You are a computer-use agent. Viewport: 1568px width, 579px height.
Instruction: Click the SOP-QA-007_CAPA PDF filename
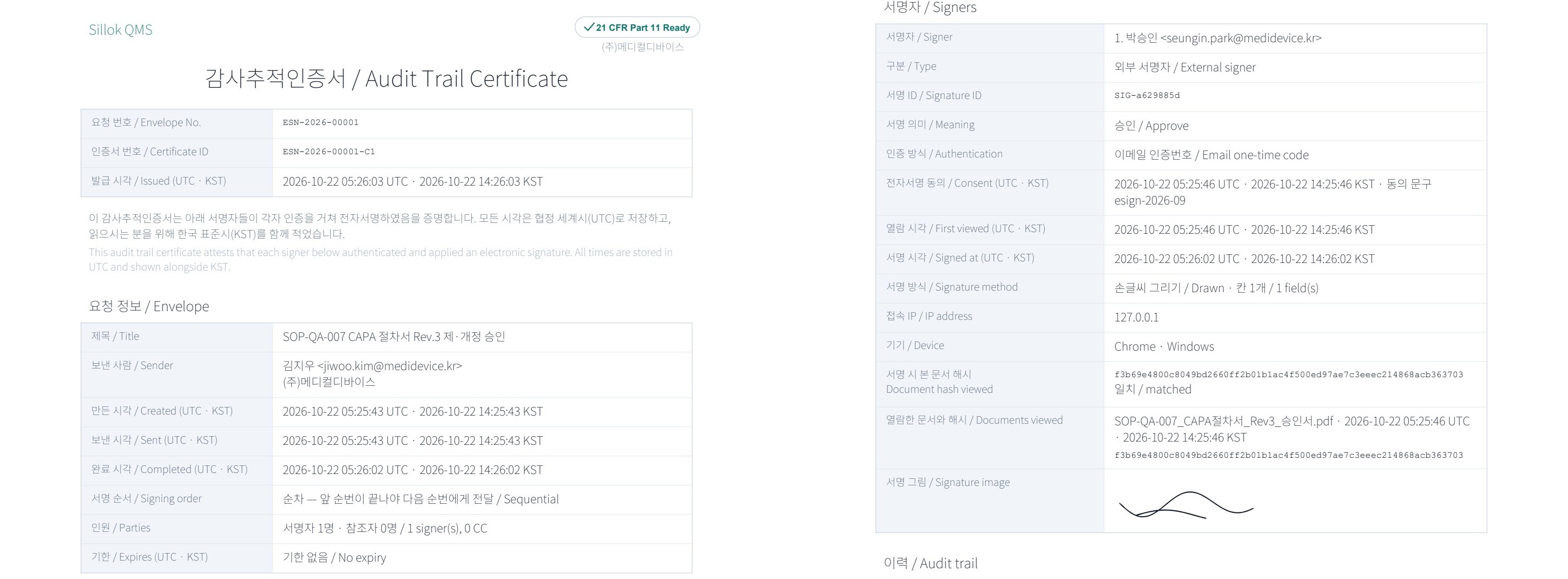point(1223,422)
